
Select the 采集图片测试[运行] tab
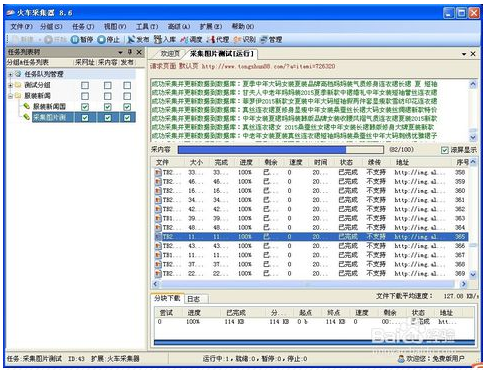(x=222, y=53)
